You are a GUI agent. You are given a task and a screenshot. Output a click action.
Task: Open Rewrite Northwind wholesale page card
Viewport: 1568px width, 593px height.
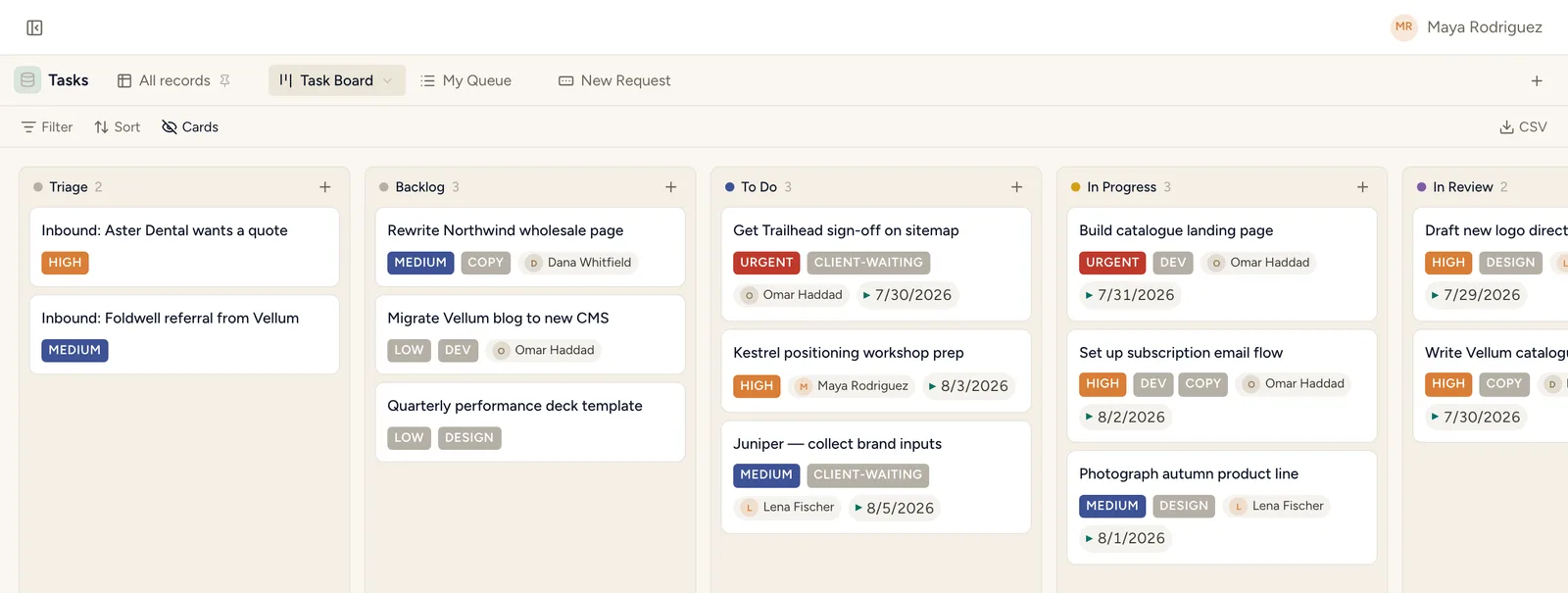coord(530,247)
